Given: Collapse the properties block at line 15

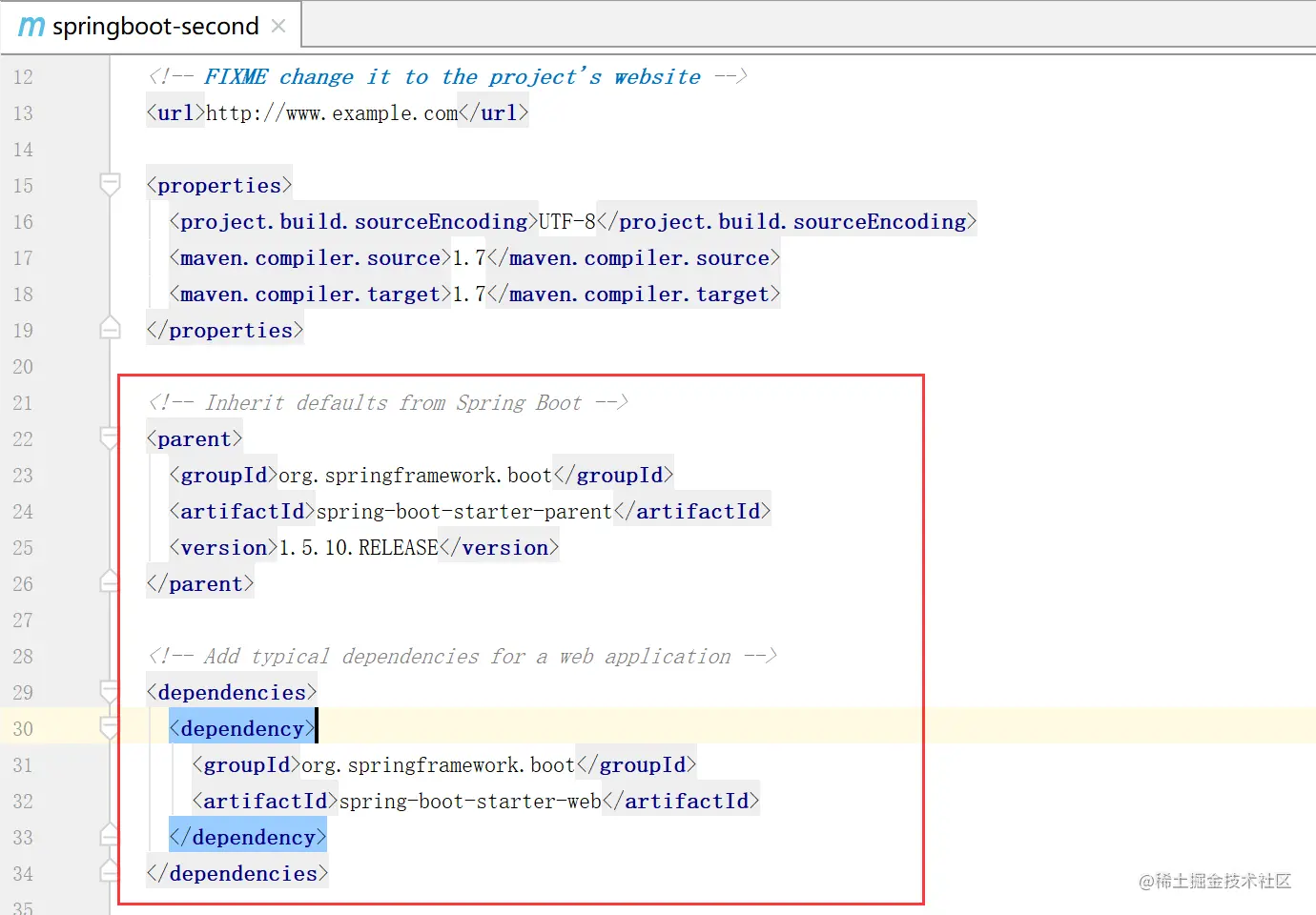Looking at the screenshot, I should (110, 184).
